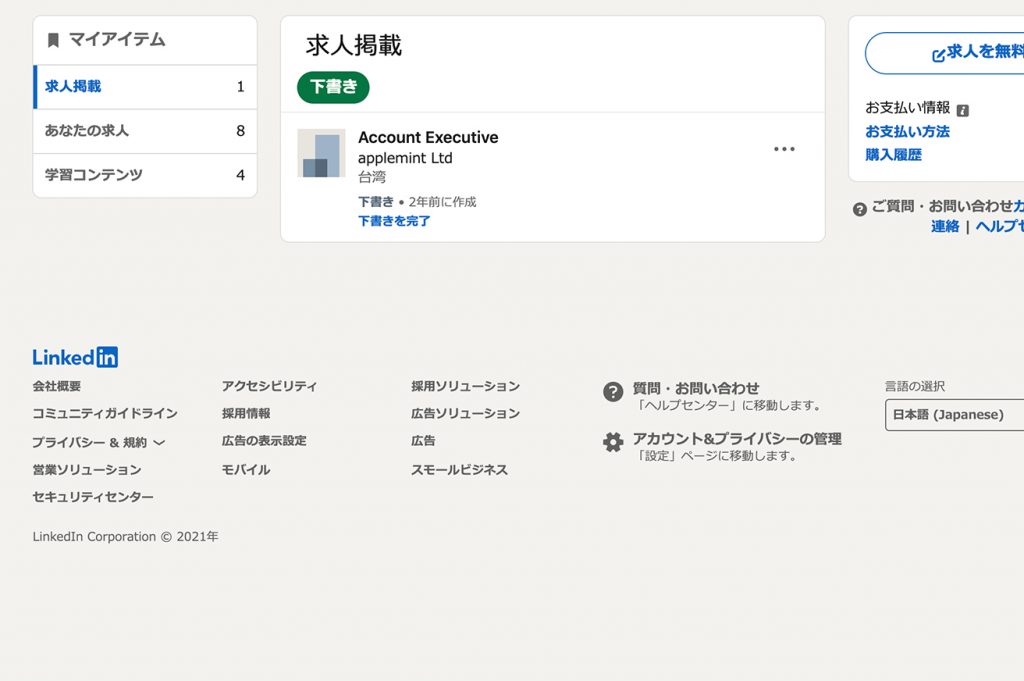Expand the プライバシー & 規約 footer dropdown

click(99, 442)
